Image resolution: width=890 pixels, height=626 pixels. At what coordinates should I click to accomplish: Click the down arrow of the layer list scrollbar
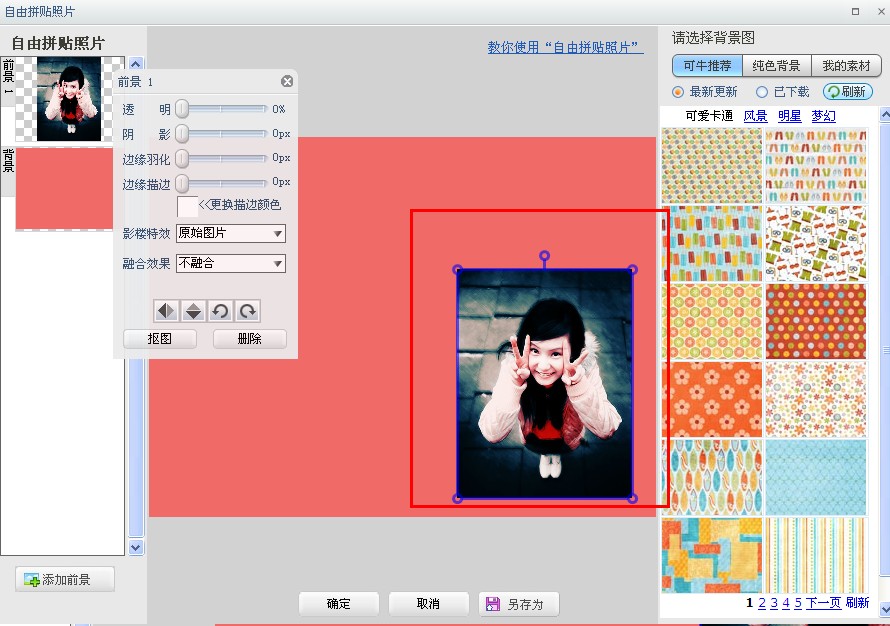[136, 548]
